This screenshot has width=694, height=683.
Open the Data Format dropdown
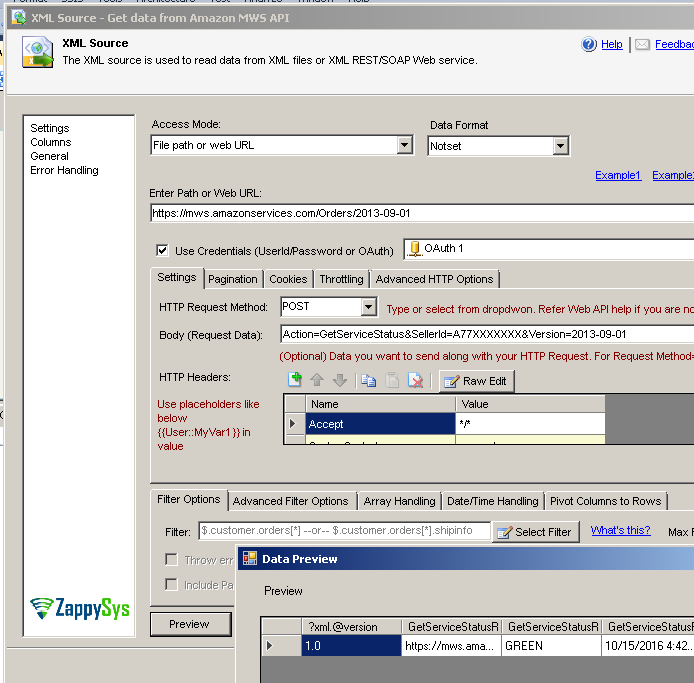point(560,146)
